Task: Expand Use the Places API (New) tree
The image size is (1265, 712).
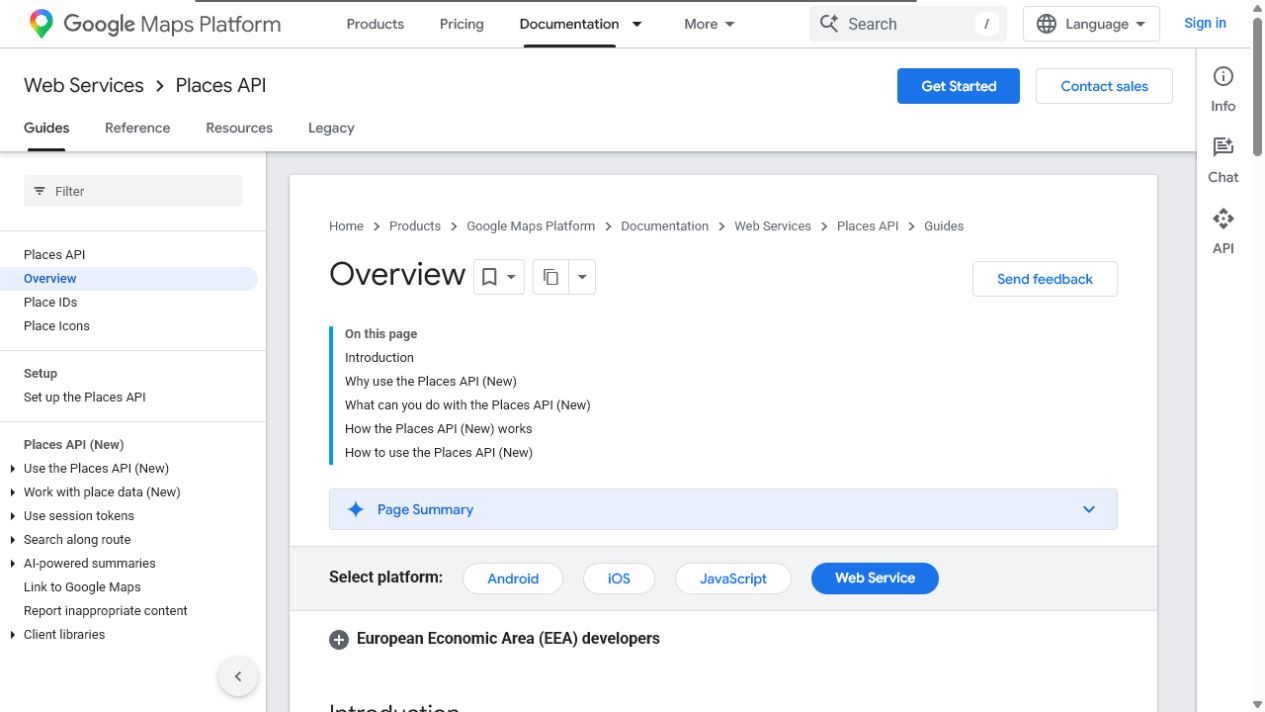Action: (12, 468)
